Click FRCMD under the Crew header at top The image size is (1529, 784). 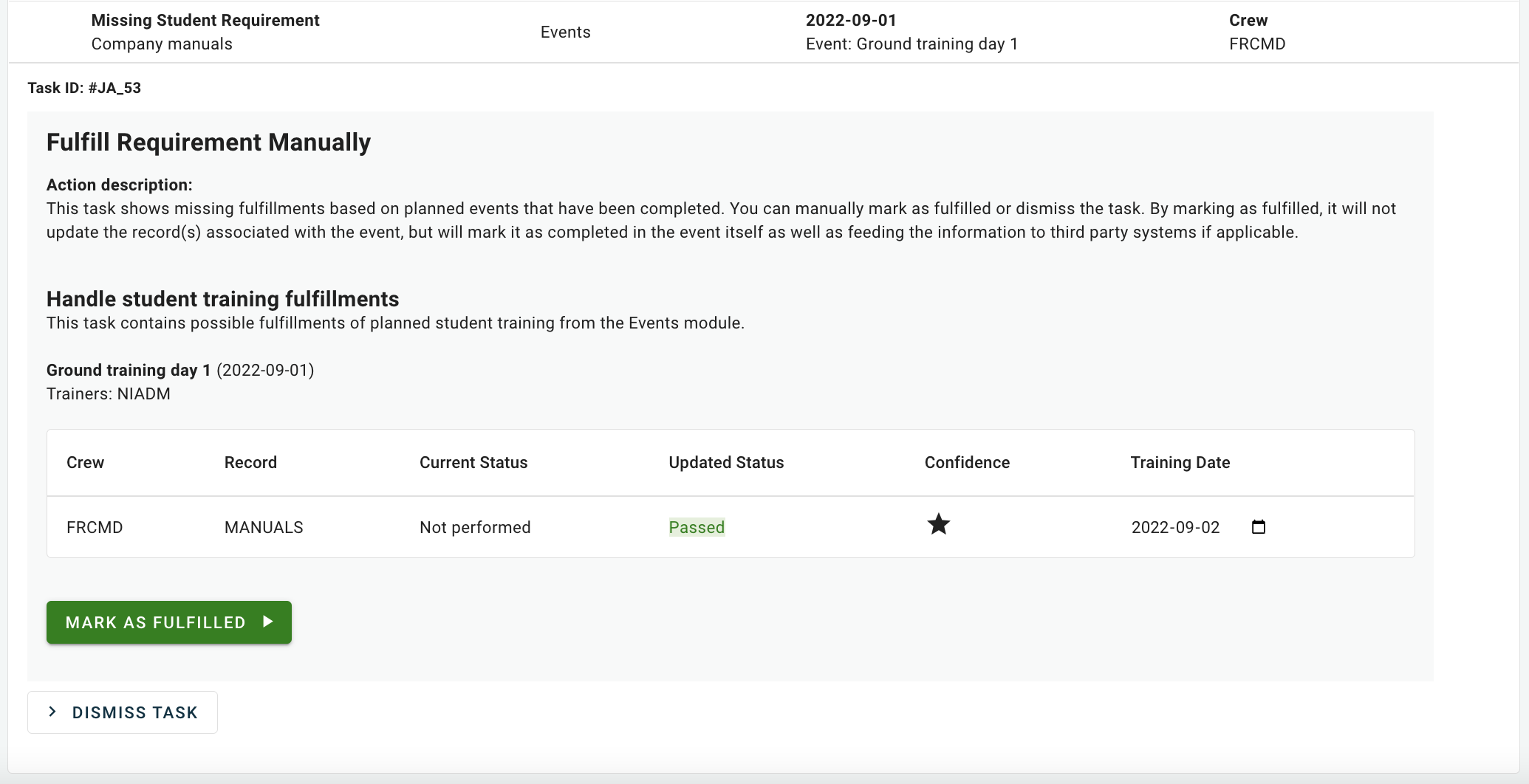point(1257,44)
